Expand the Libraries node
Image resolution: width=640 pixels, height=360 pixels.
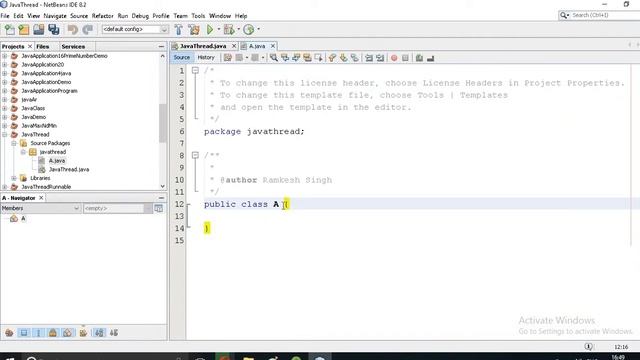[x=14, y=178]
